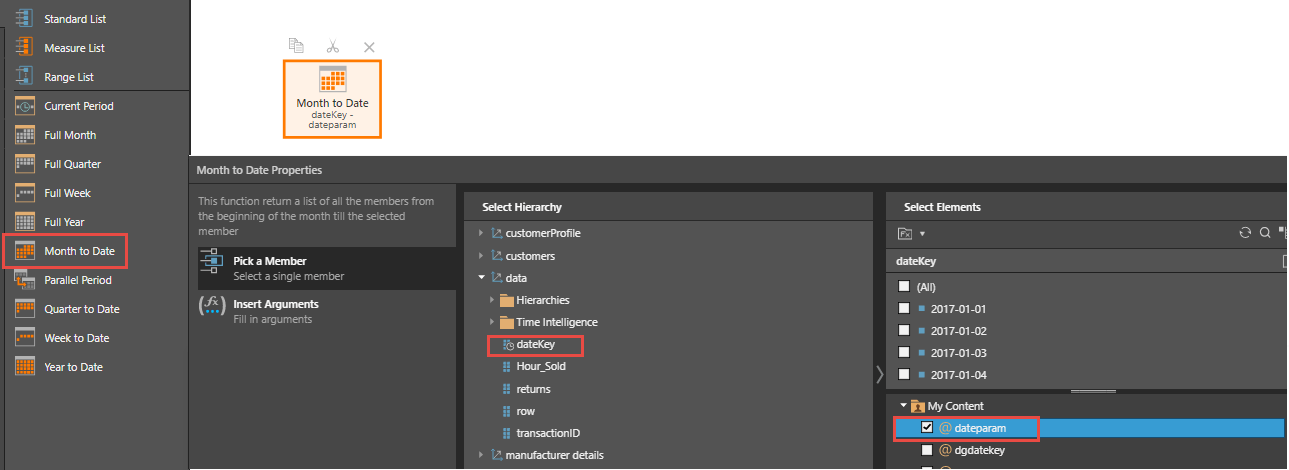1289x470 pixels.
Task: Expand the customerProfile tree node
Action: click(481, 233)
